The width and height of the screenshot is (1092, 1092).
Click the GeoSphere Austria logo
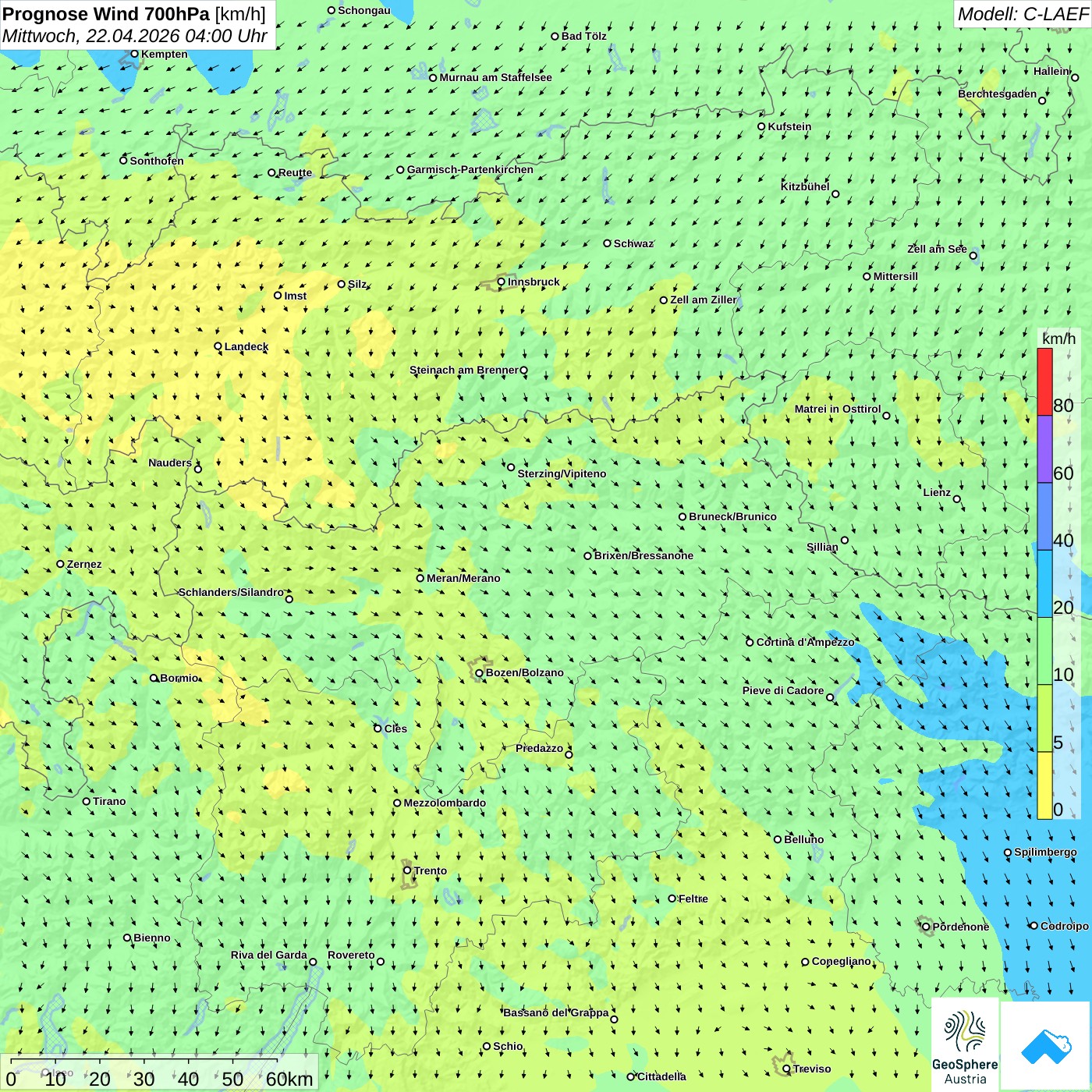(965, 1044)
